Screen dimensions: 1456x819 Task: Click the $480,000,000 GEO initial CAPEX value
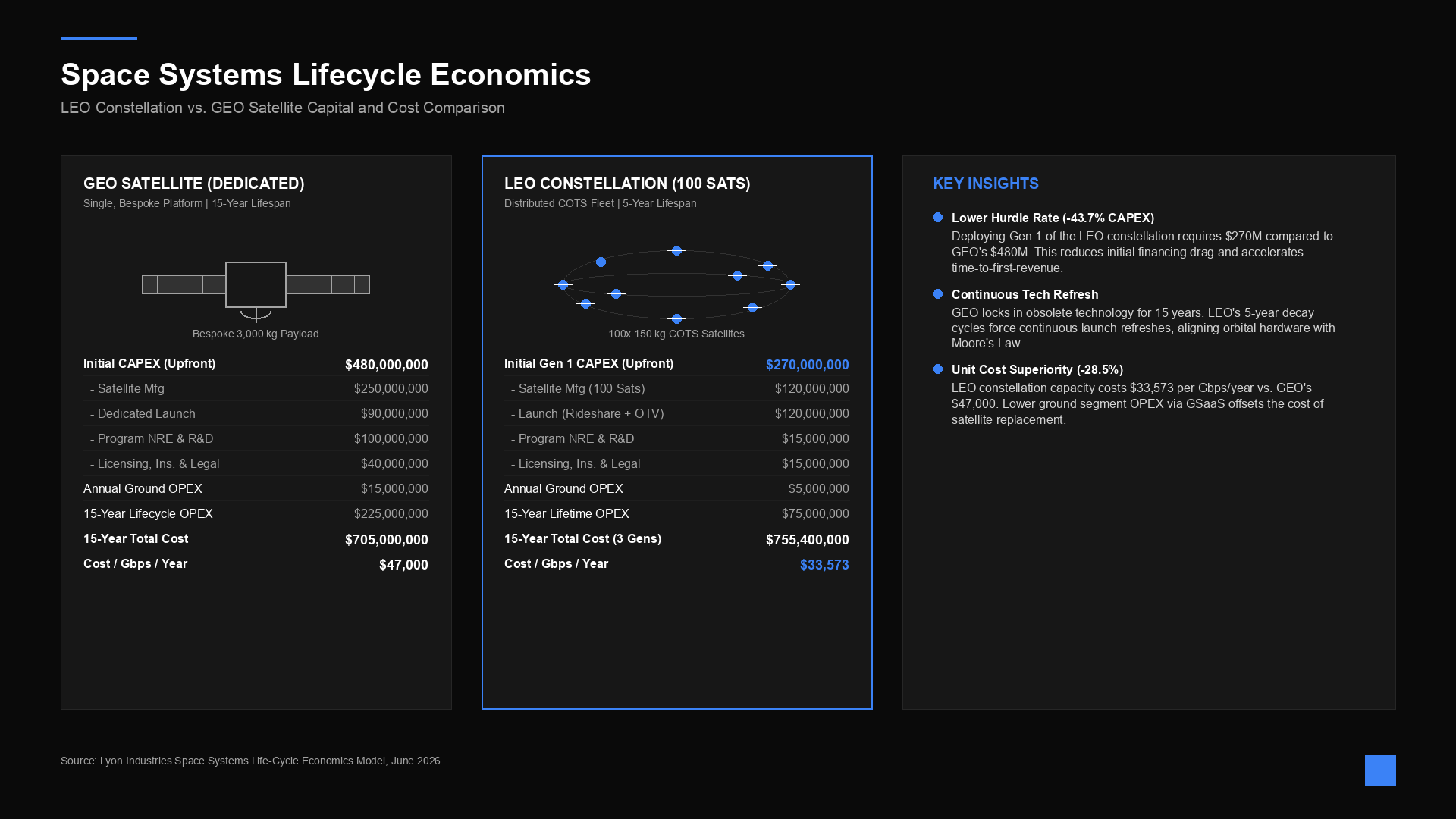click(x=387, y=365)
